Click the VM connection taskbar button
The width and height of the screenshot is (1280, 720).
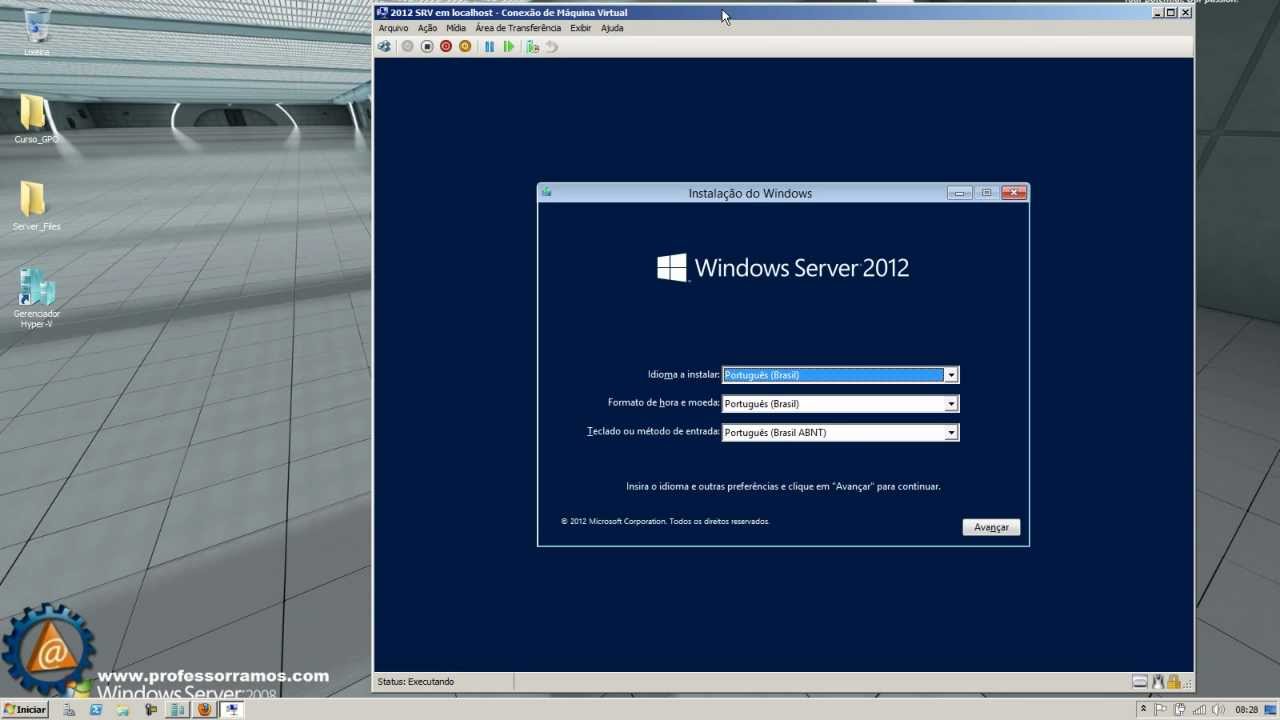231,709
